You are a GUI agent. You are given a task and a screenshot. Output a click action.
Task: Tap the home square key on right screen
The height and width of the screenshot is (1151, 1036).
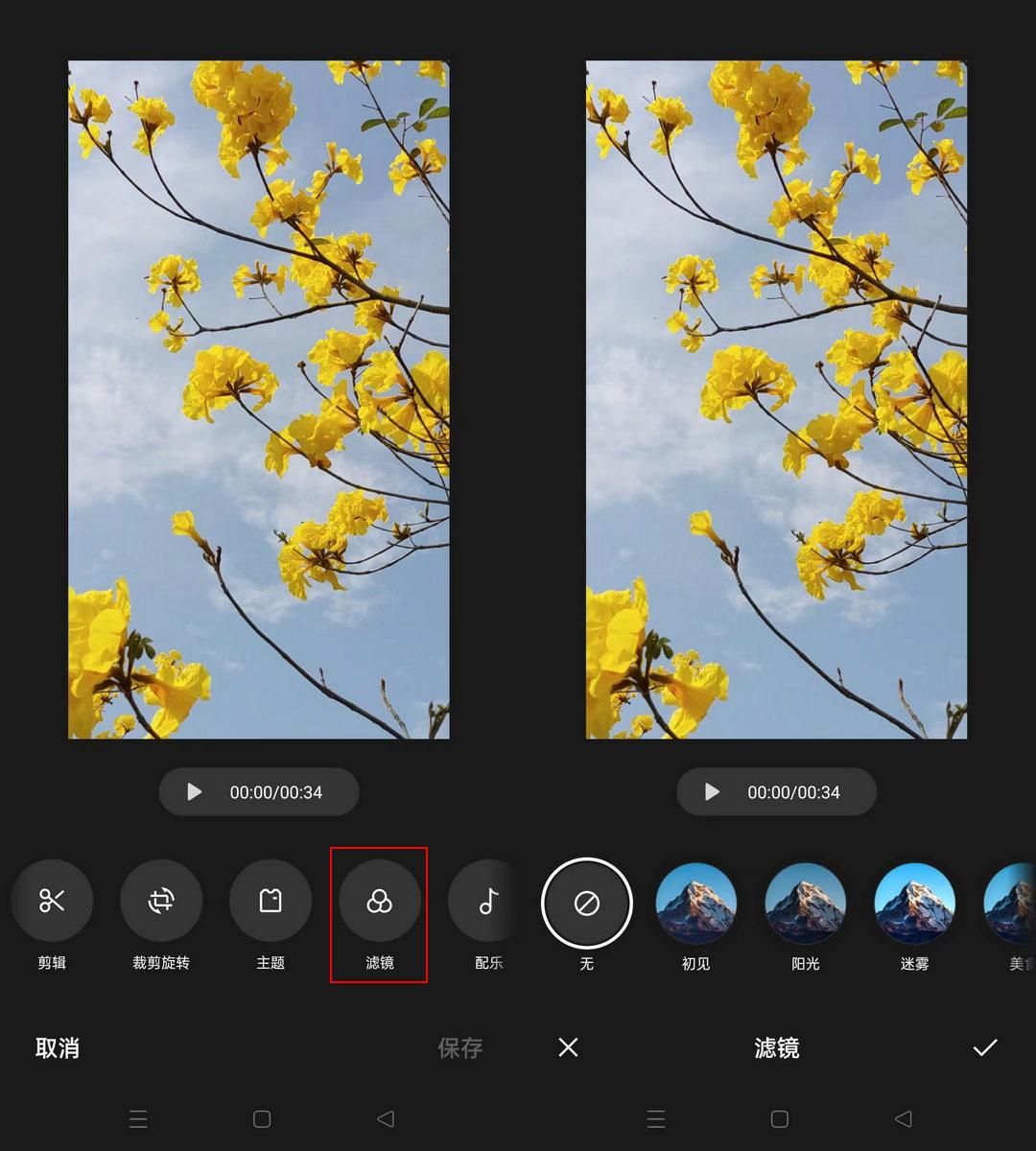tap(780, 1118)
